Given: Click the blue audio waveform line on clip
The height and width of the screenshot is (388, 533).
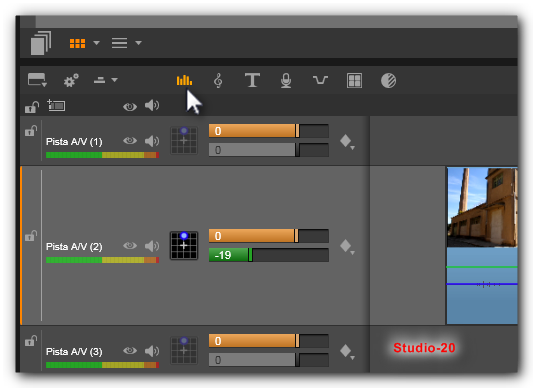Looking at the screenshot, I should point(482,284).
